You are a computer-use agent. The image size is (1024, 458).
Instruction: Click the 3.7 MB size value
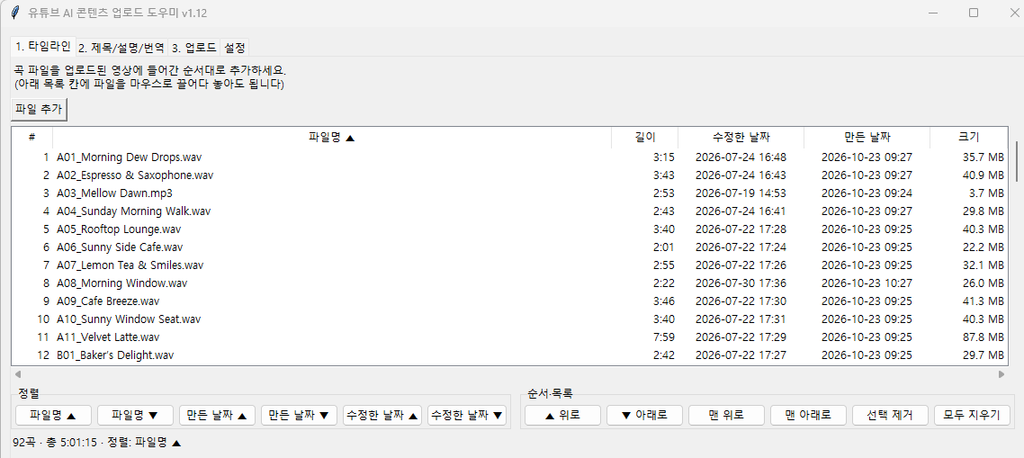pos(987,193)
